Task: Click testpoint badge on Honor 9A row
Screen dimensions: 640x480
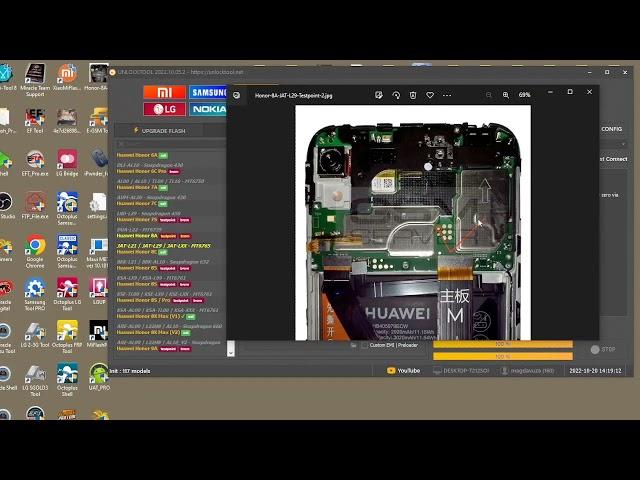Action: tap(168, 349)
